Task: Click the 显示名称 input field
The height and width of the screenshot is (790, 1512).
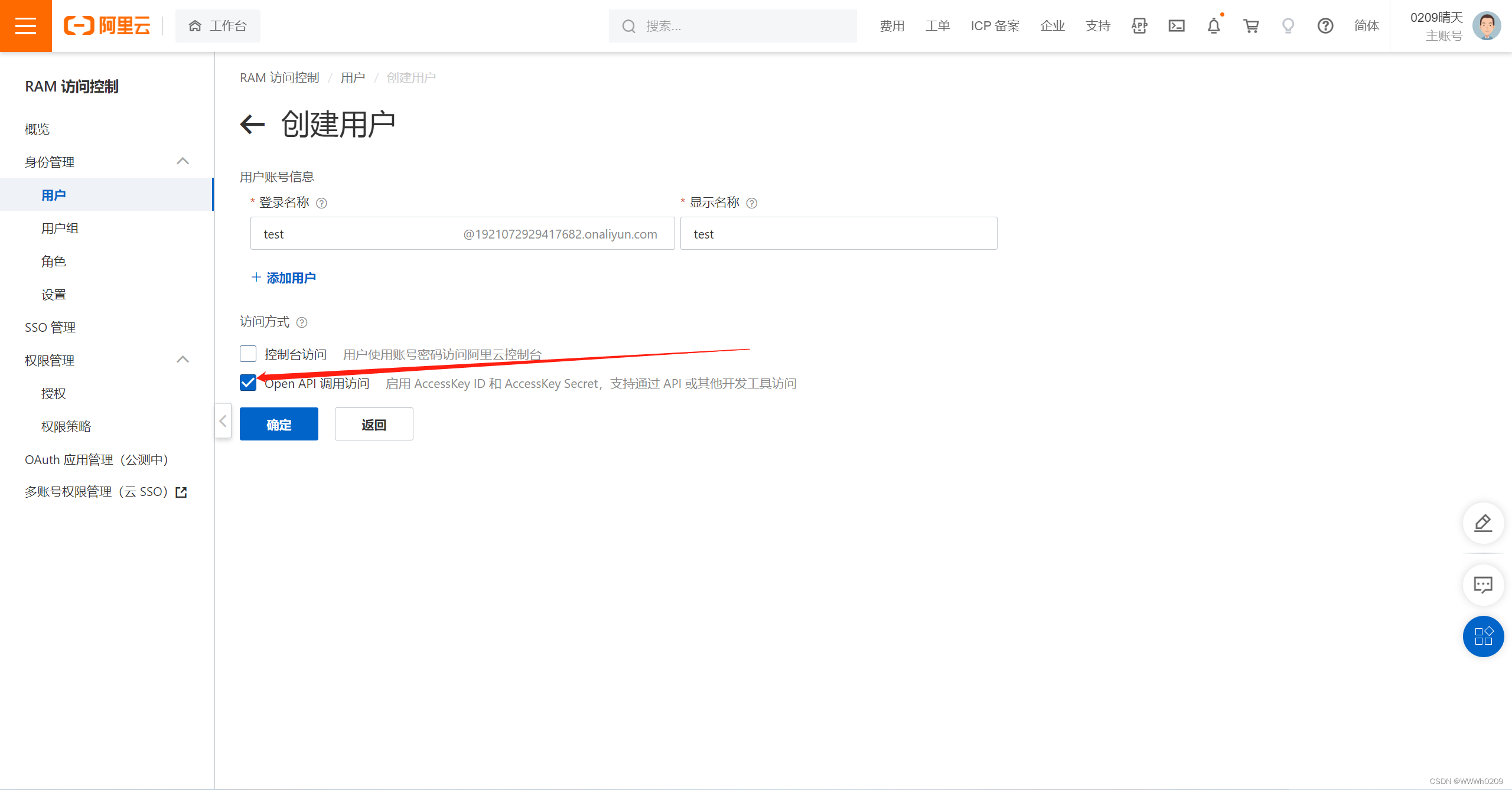Action: [x=839, y=233]
